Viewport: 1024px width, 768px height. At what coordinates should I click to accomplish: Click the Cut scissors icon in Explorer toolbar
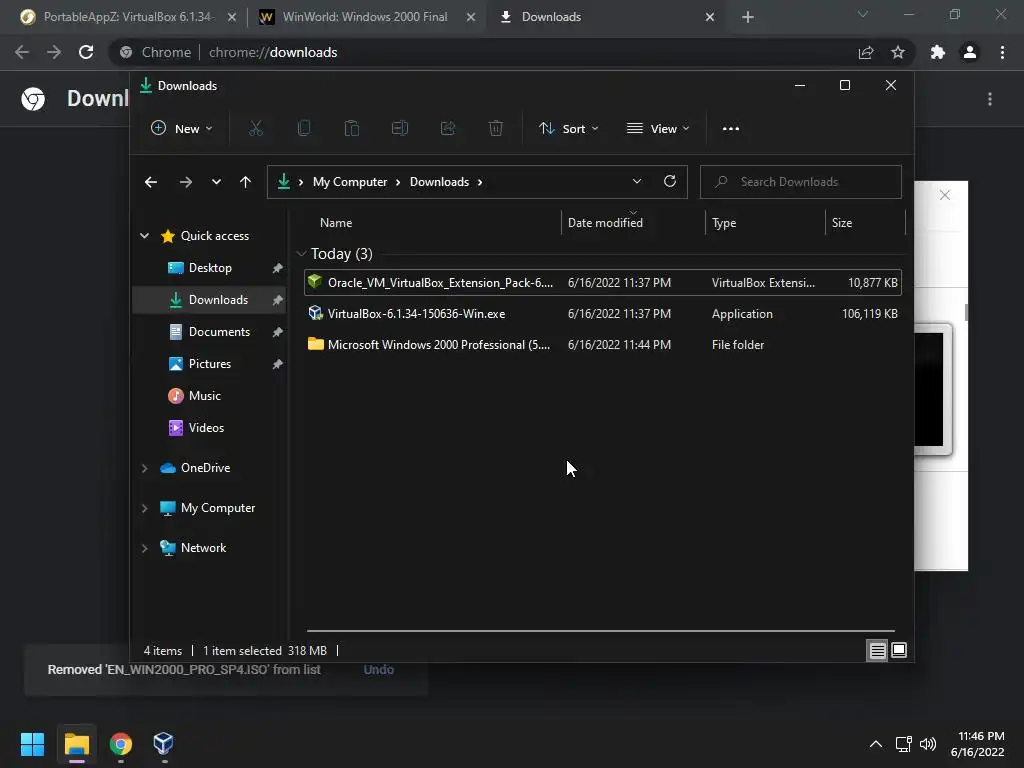click(x=256, y=129)
